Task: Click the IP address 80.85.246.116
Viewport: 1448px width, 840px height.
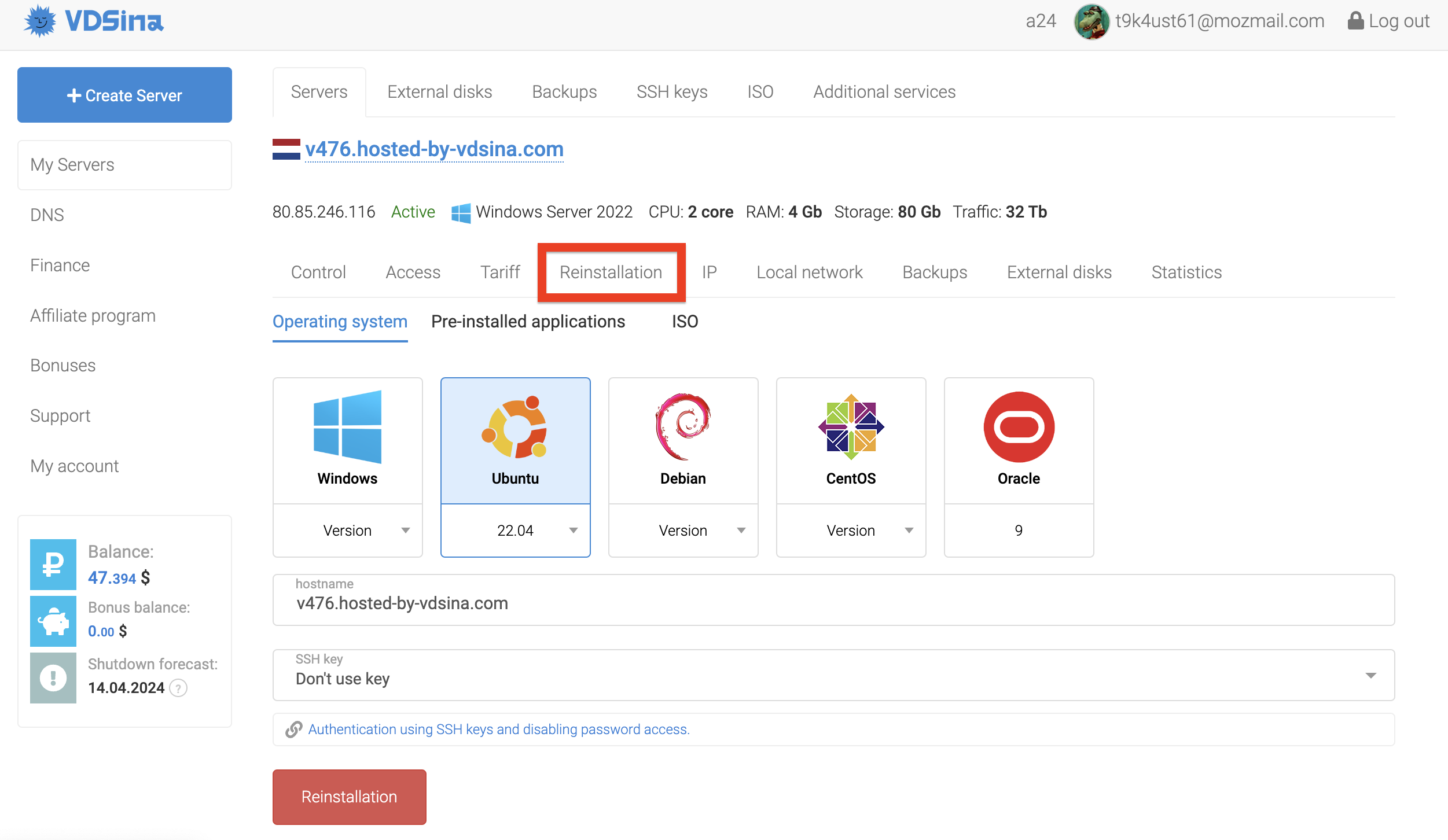Action: tap(324, 212)
